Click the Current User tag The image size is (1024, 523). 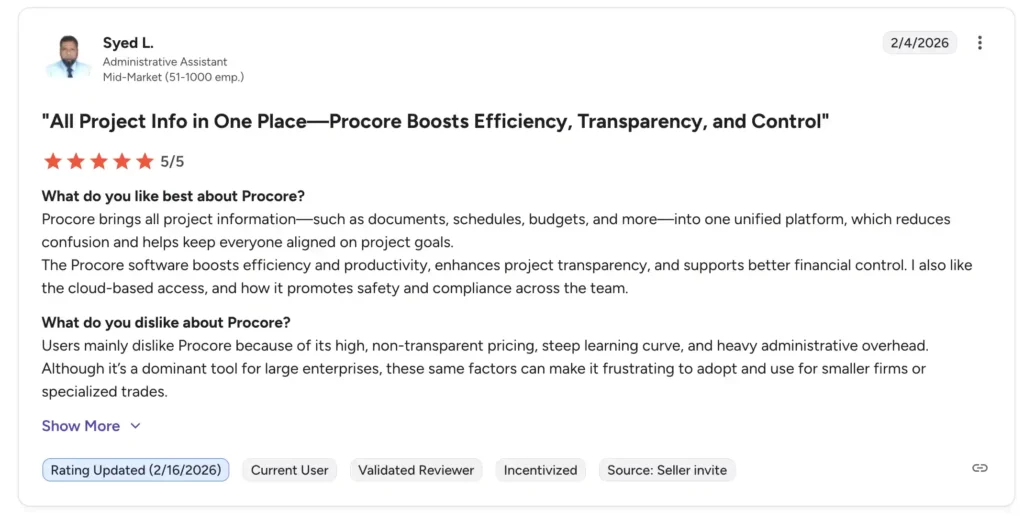click(290, 470)
